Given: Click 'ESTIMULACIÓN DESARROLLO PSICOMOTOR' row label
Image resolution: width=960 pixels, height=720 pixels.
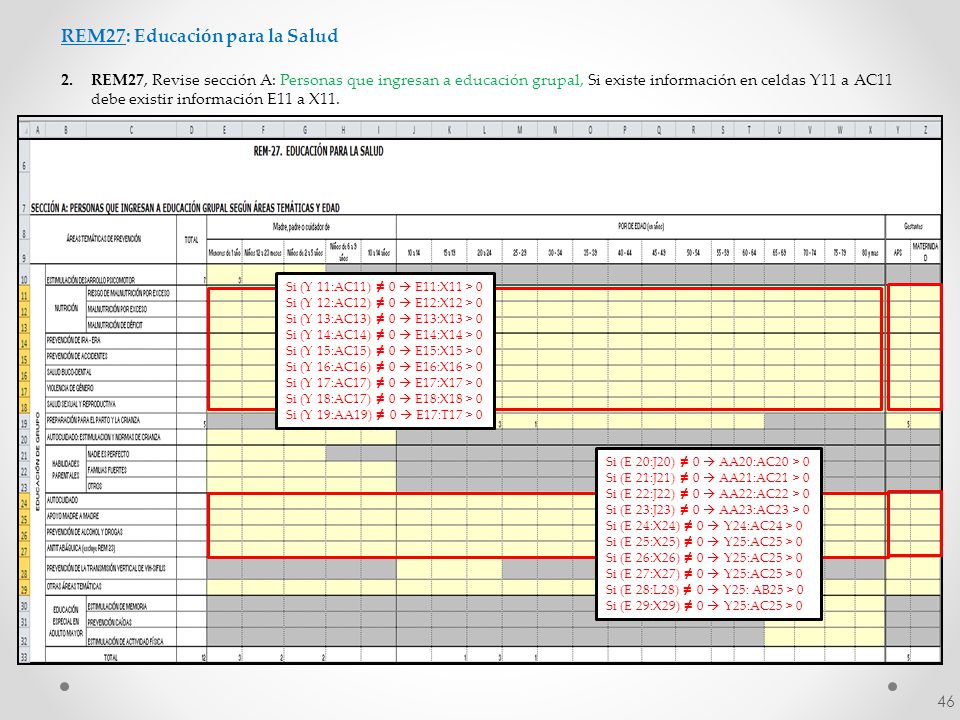Looking at the screenshot, I should pos(91,280).
